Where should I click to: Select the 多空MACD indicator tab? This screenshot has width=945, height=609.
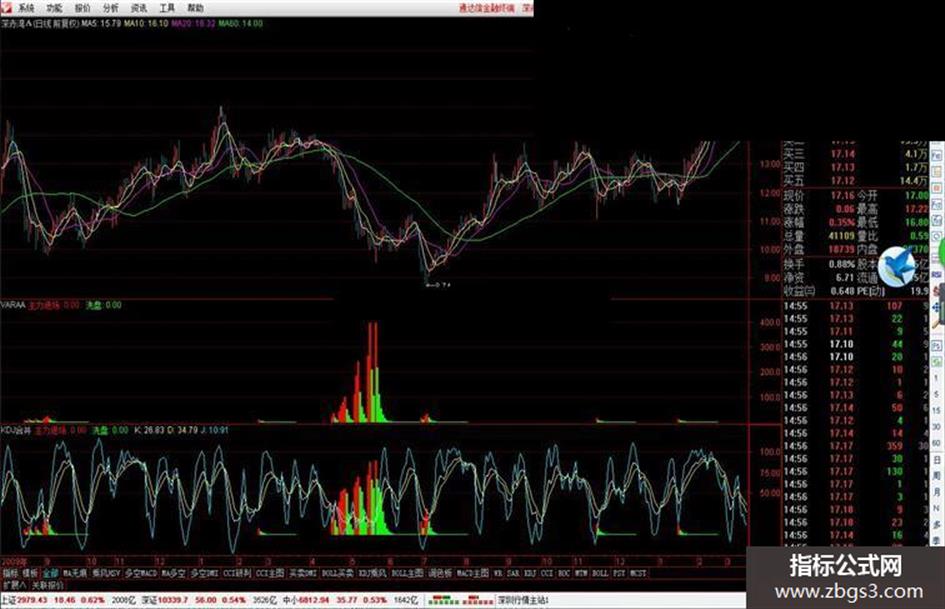141,573
